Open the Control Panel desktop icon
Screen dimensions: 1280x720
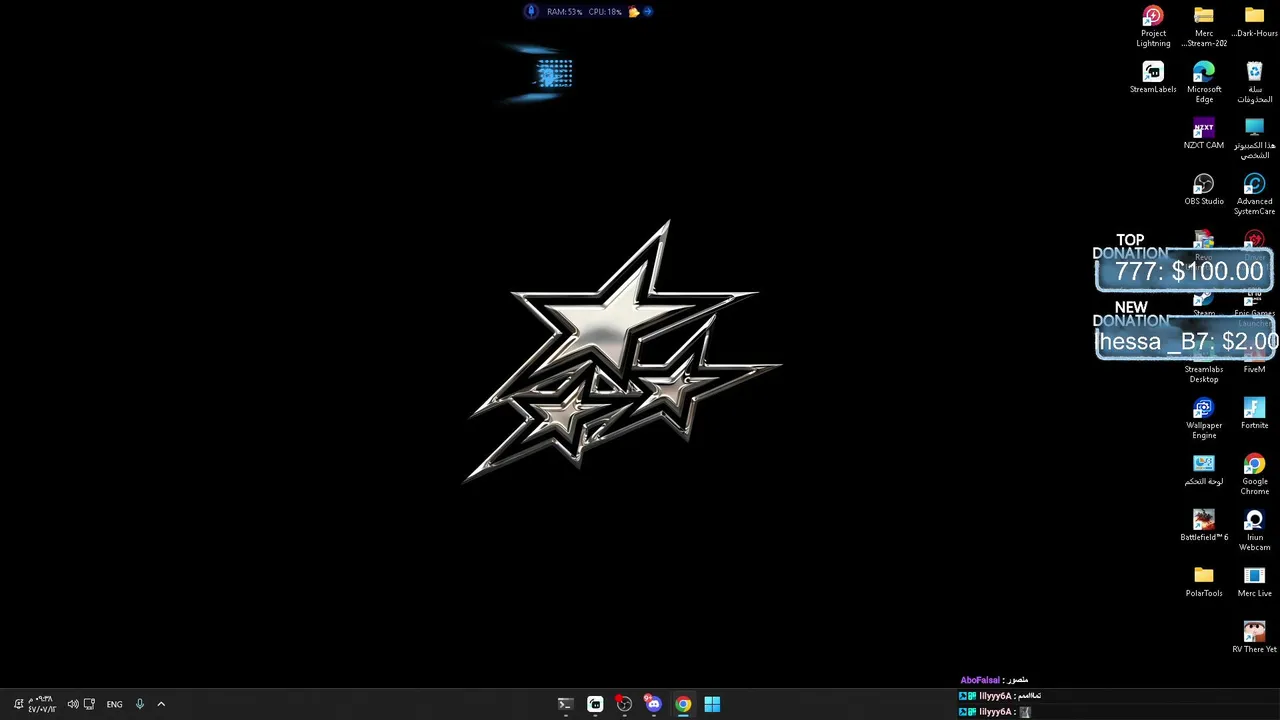1204,470
